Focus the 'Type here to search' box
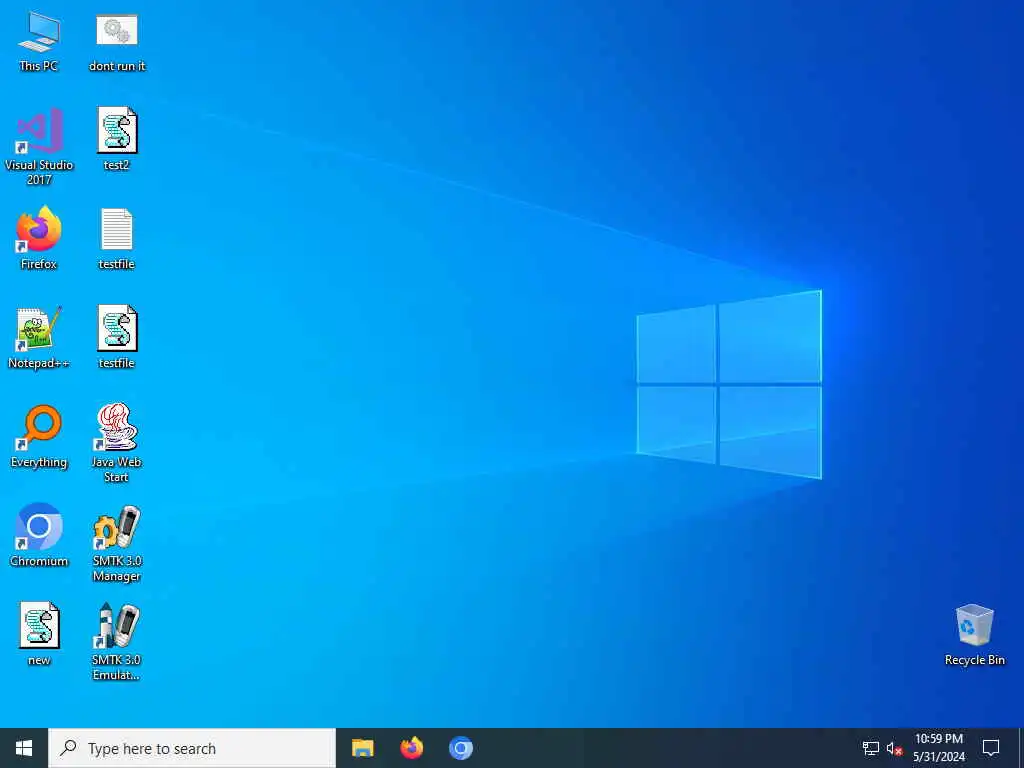This screenshot has width=1024, height=768. (x=192, y=748)
